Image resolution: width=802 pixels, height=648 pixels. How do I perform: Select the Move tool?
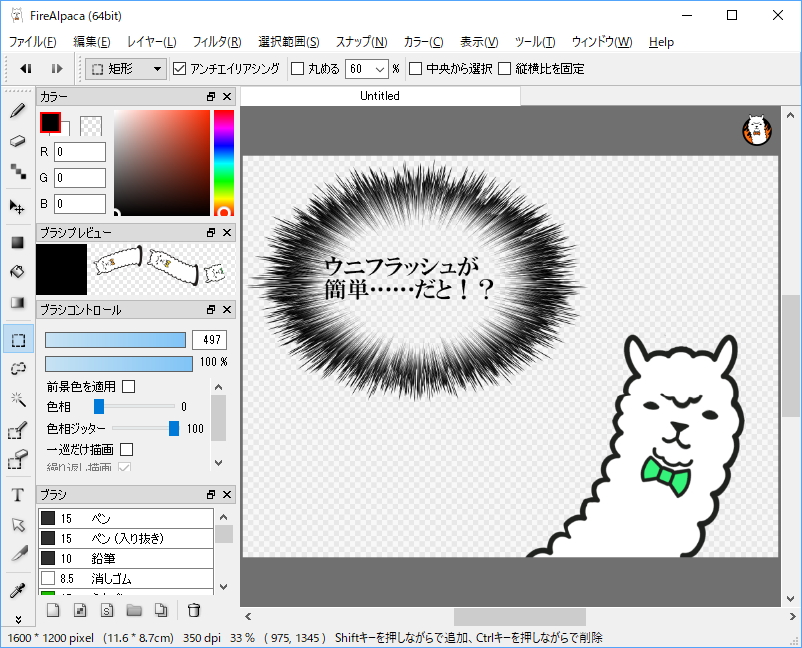point(18,207)
